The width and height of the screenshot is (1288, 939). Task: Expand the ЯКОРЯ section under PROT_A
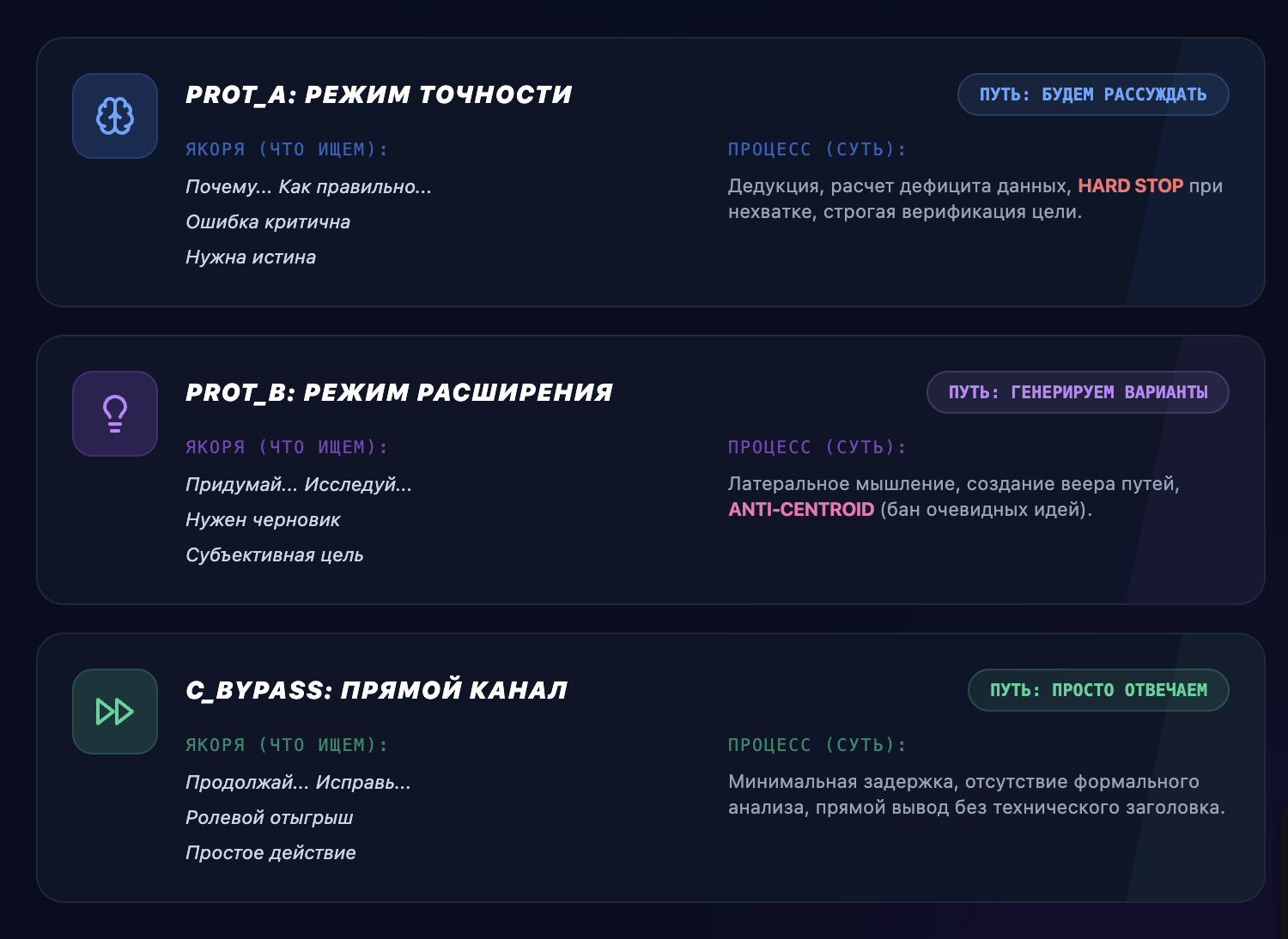tap(286, 148)
